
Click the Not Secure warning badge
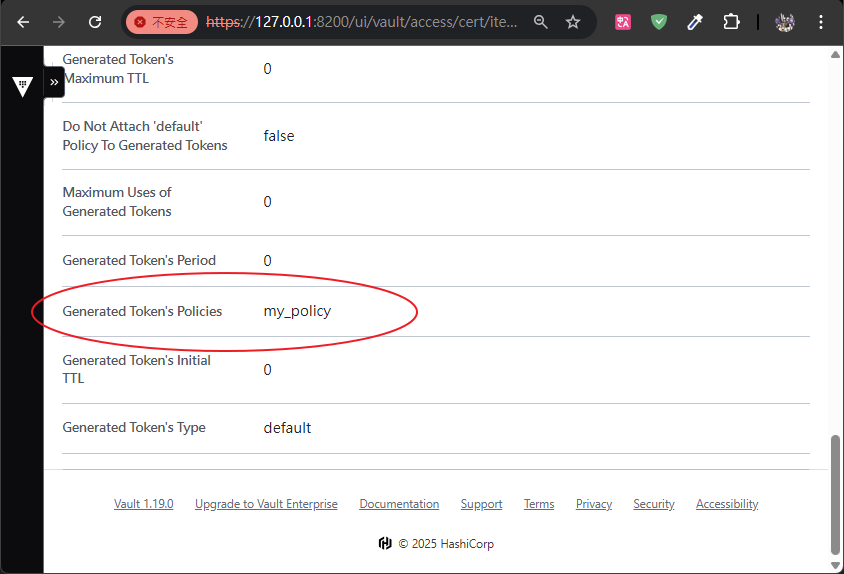pos(161,21)
